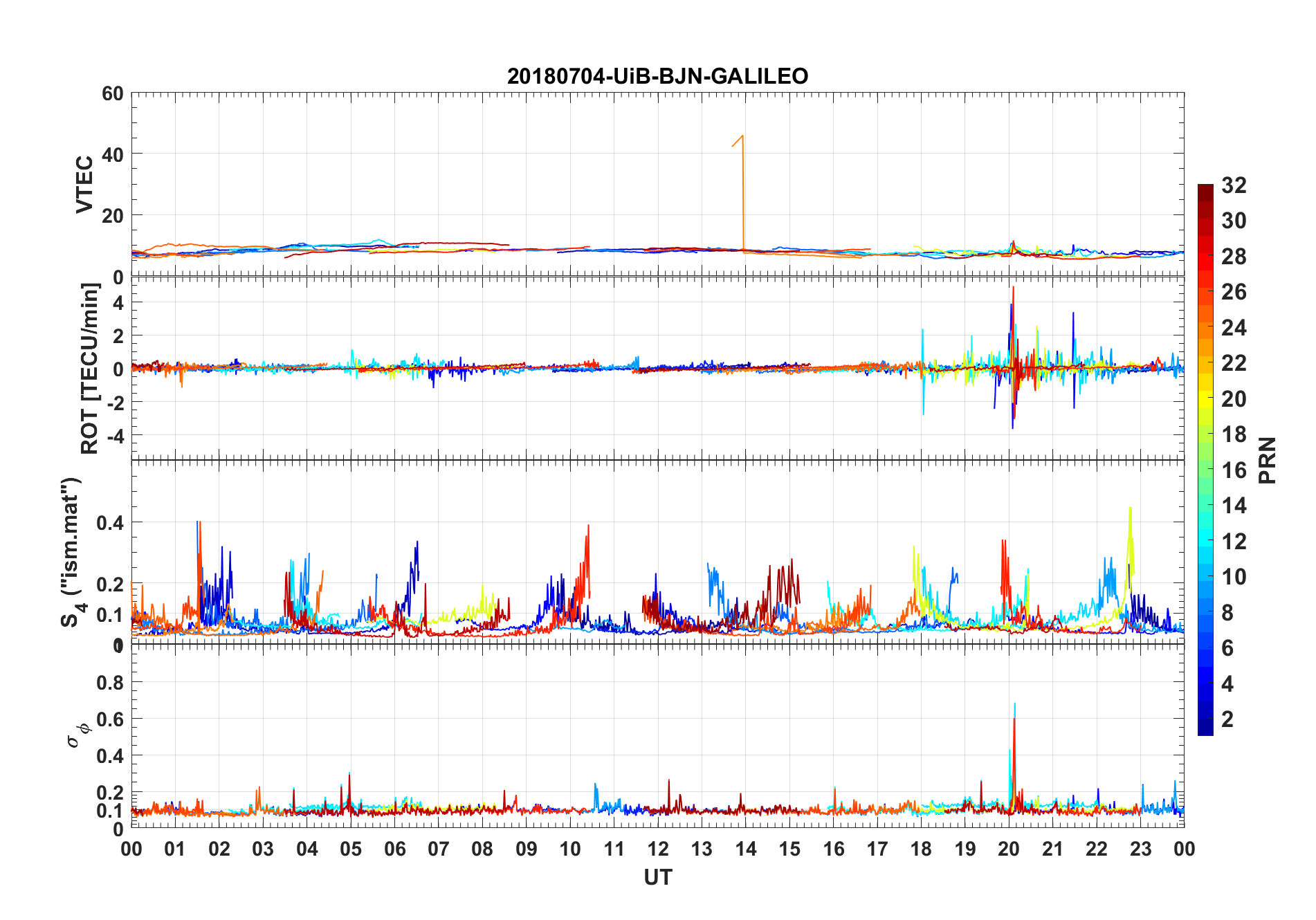The width and height of the screenshot is (1316, 920).
Task: Click x-axis hour tick label 13
Action: point(702,849)
